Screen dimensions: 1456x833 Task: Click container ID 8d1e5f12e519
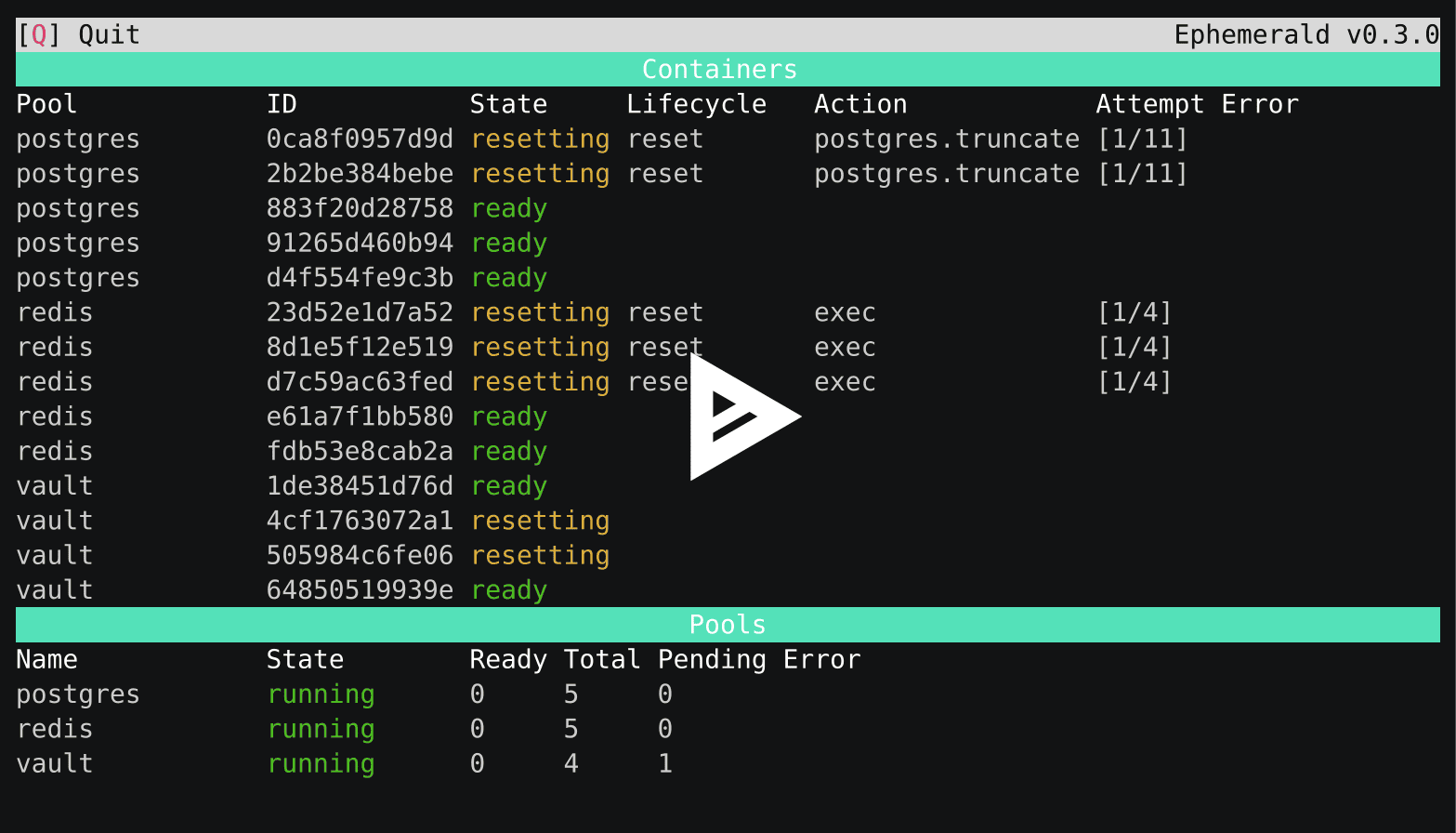(360, 347)
